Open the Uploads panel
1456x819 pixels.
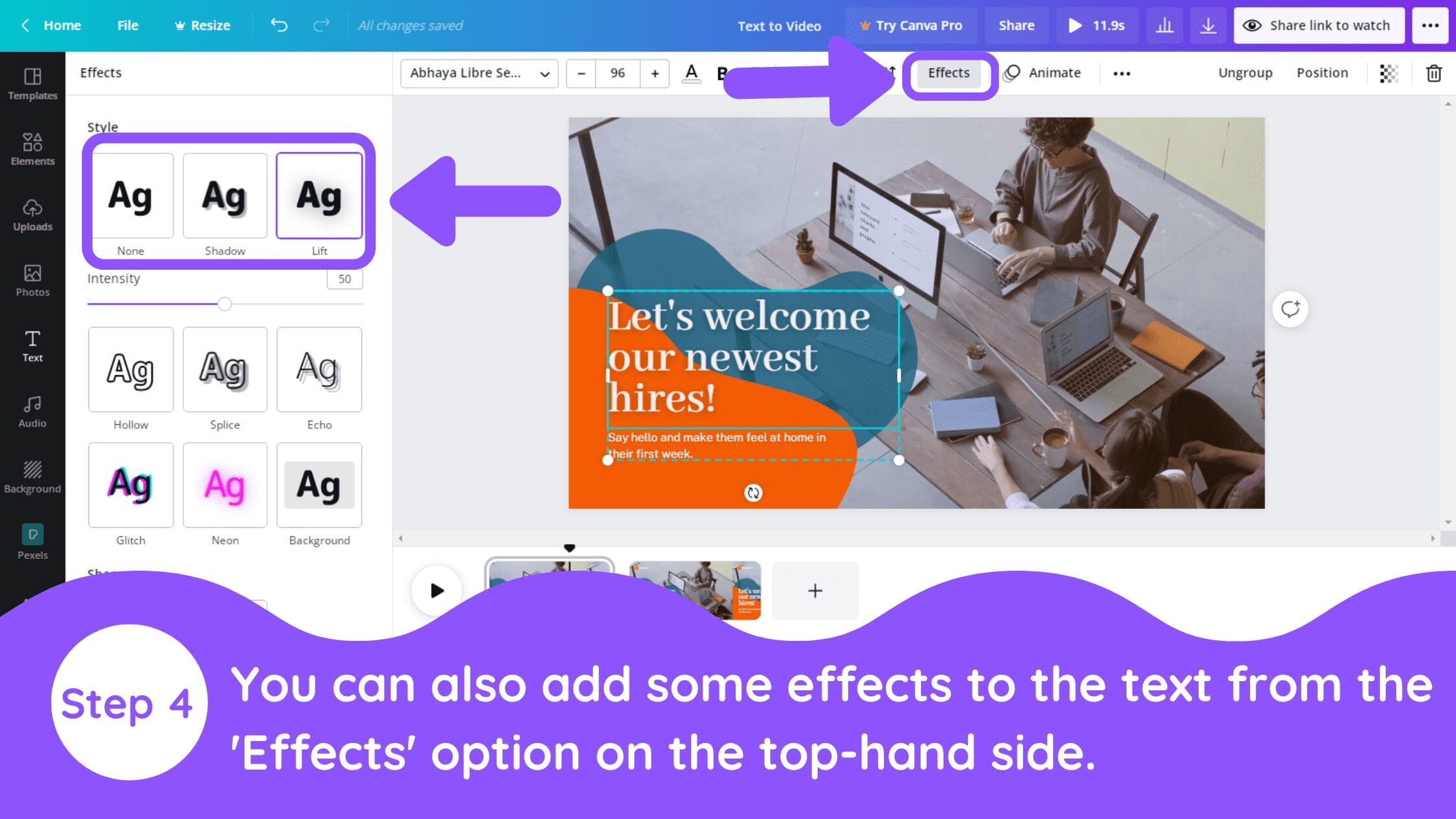click(33, 215)
